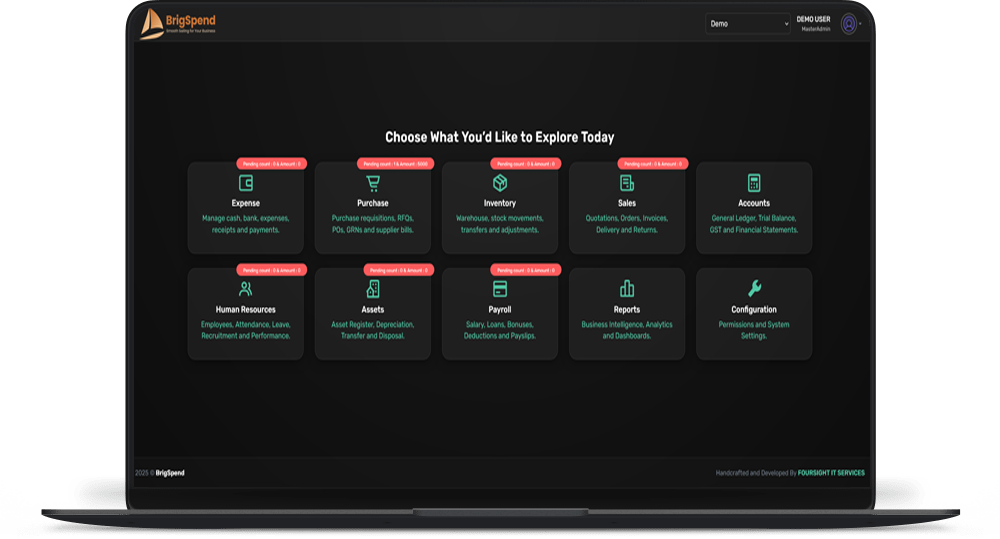Image resolution: width=1000 pixels, height=539 pixels.
Task: Click the BrigSpend sailboat logo
Action: tap(152, 24)
